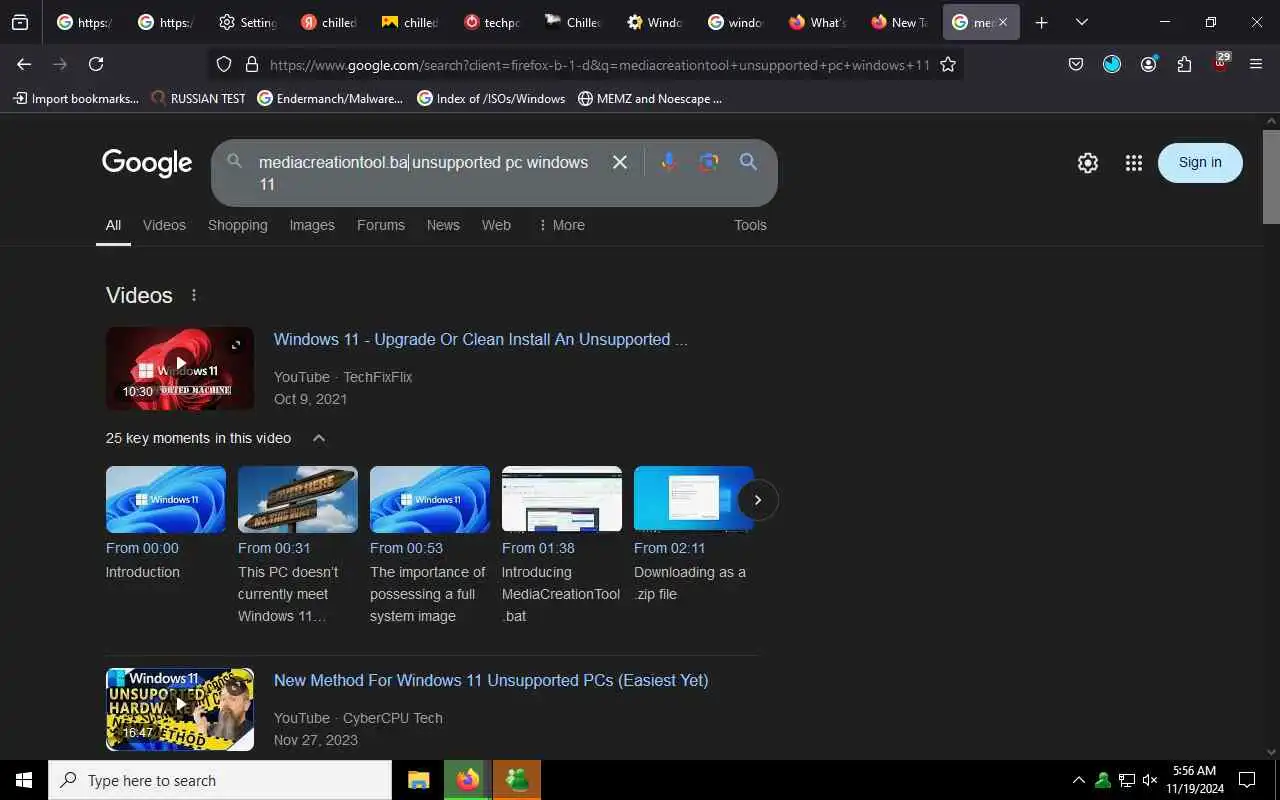
Task: Search by image with Google Lens
Action: 709,162
